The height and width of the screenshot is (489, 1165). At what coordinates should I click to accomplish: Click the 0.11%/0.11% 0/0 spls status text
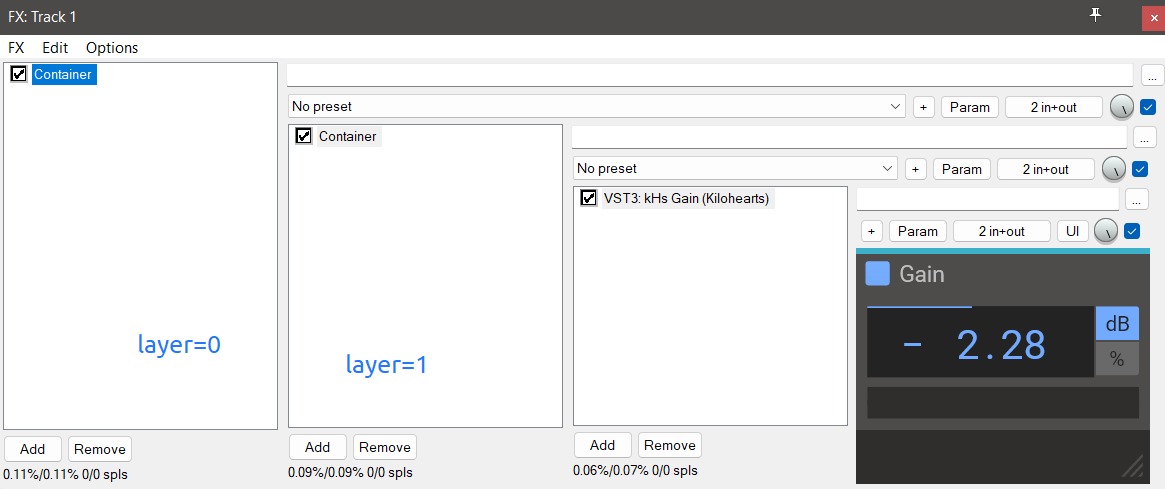point(65,473)
